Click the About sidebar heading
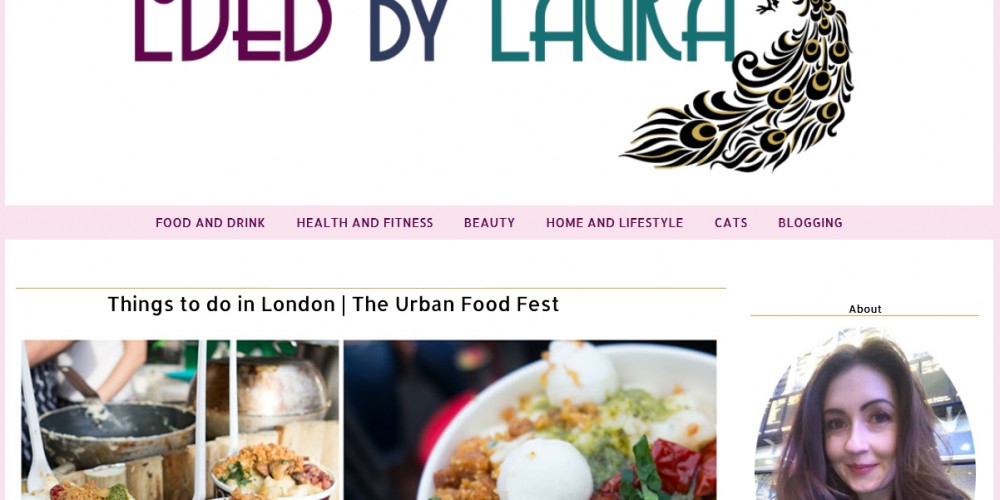The image size is (1000, 500). click(865, 309)
